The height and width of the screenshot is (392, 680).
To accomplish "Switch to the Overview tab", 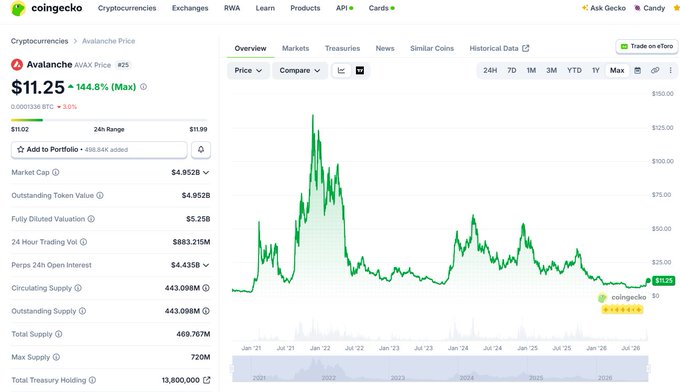I will coord(251,48).
